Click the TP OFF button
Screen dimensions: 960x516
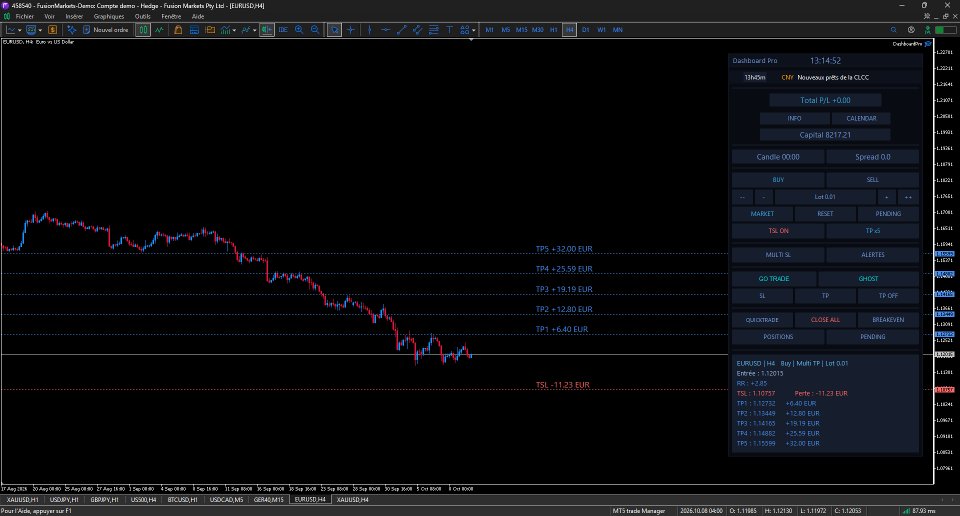pos(888,296)
